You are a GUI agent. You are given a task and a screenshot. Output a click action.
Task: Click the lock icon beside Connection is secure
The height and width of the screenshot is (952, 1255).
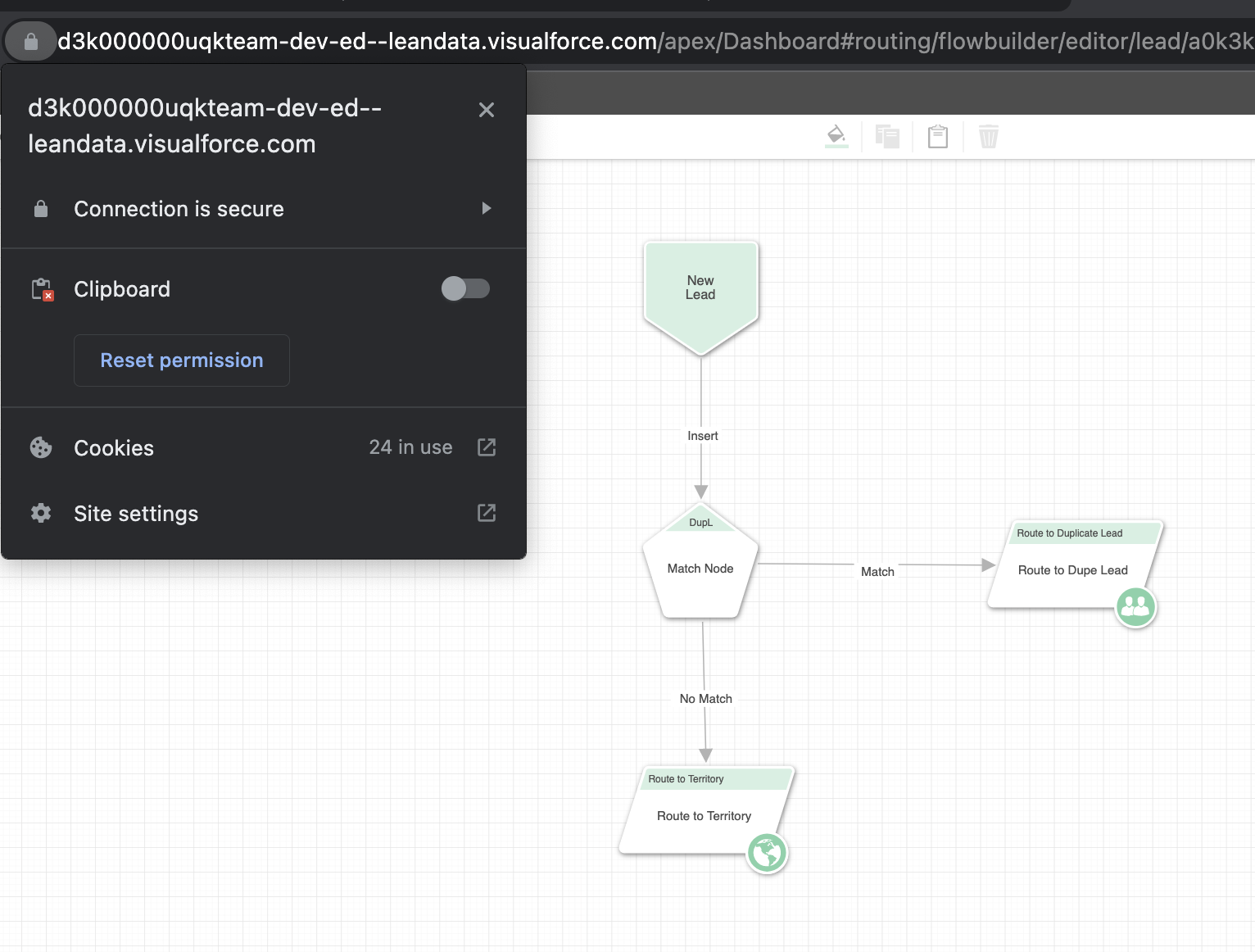point(41,209)
